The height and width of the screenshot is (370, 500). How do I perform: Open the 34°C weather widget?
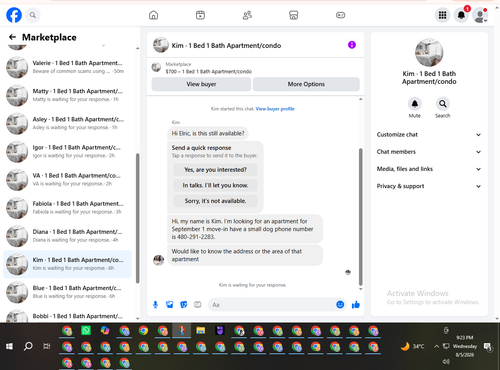click(413, 346)
